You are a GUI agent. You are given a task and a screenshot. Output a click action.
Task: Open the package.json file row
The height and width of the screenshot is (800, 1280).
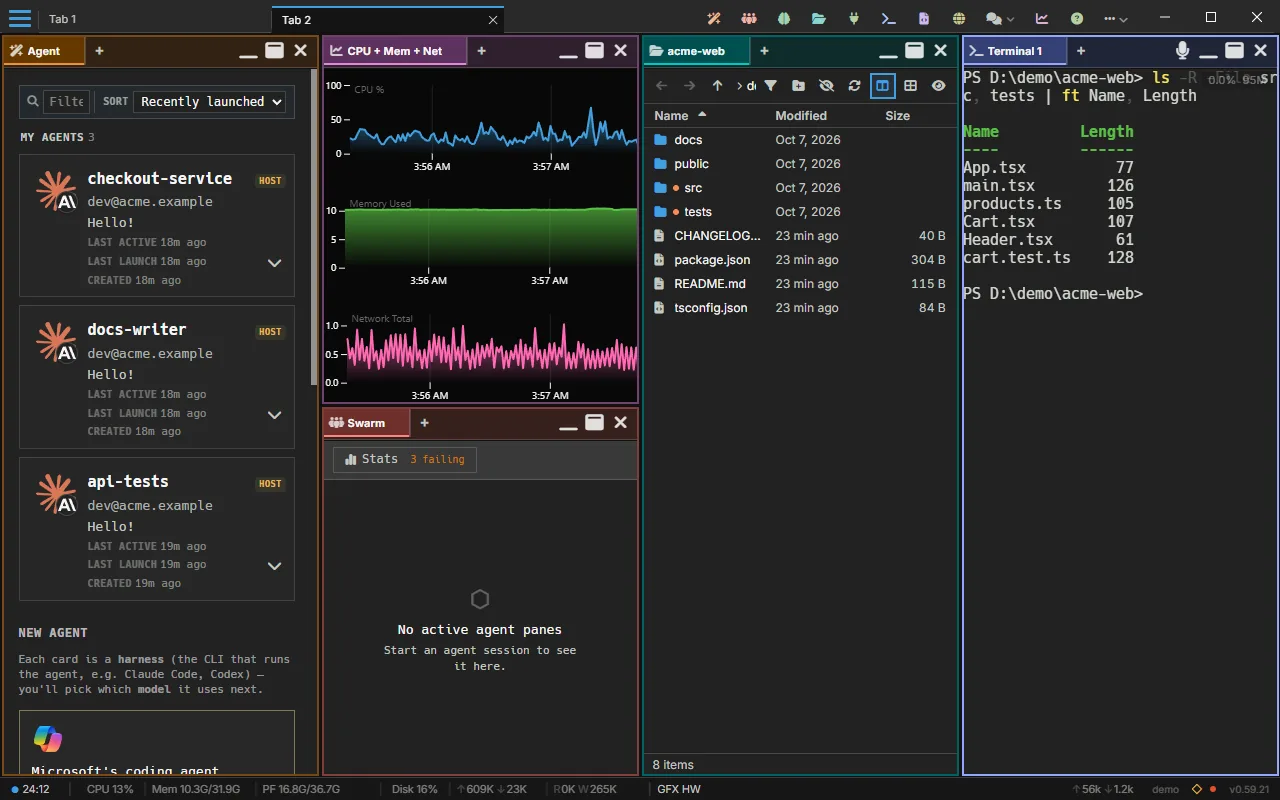click(800, 260)
